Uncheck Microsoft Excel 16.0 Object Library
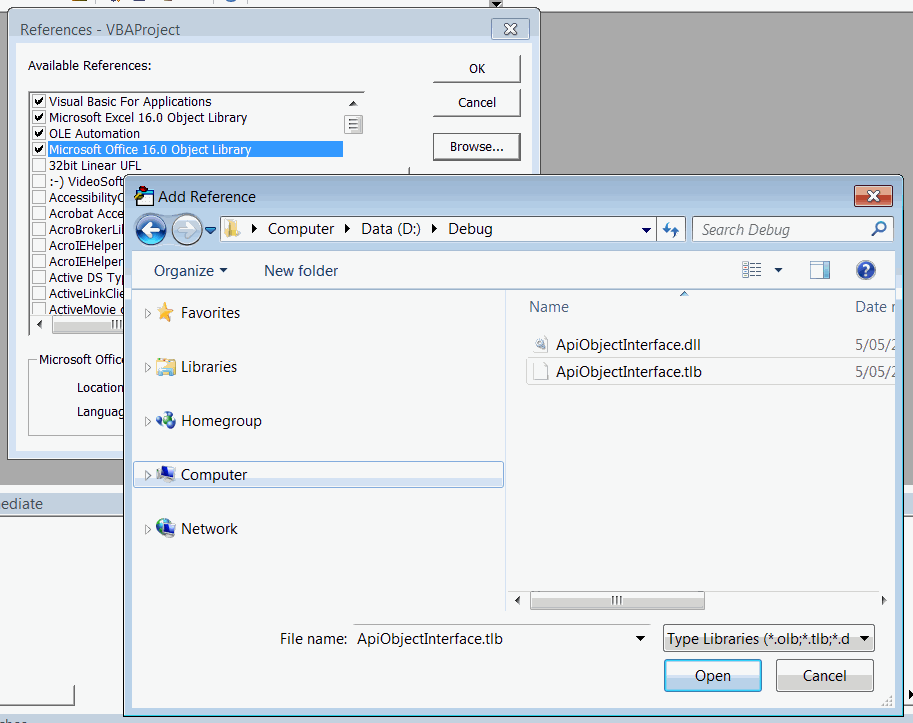The image size is (913, 723). [x=39, y=117]
